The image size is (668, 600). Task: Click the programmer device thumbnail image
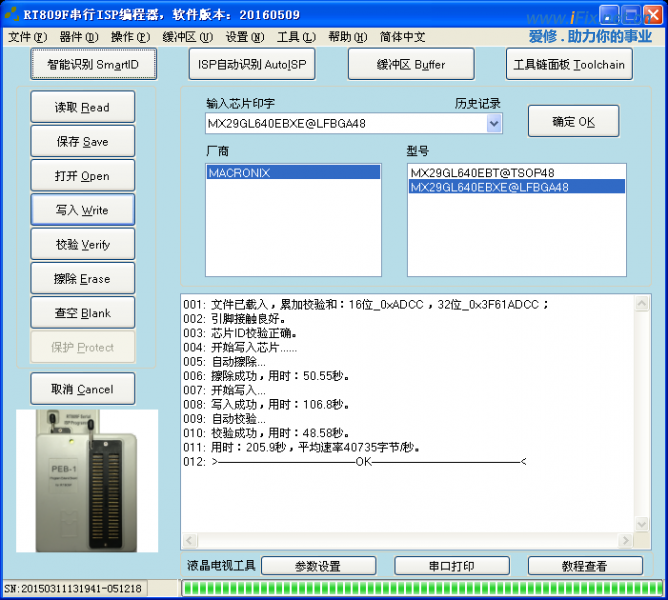coord(87,480)
